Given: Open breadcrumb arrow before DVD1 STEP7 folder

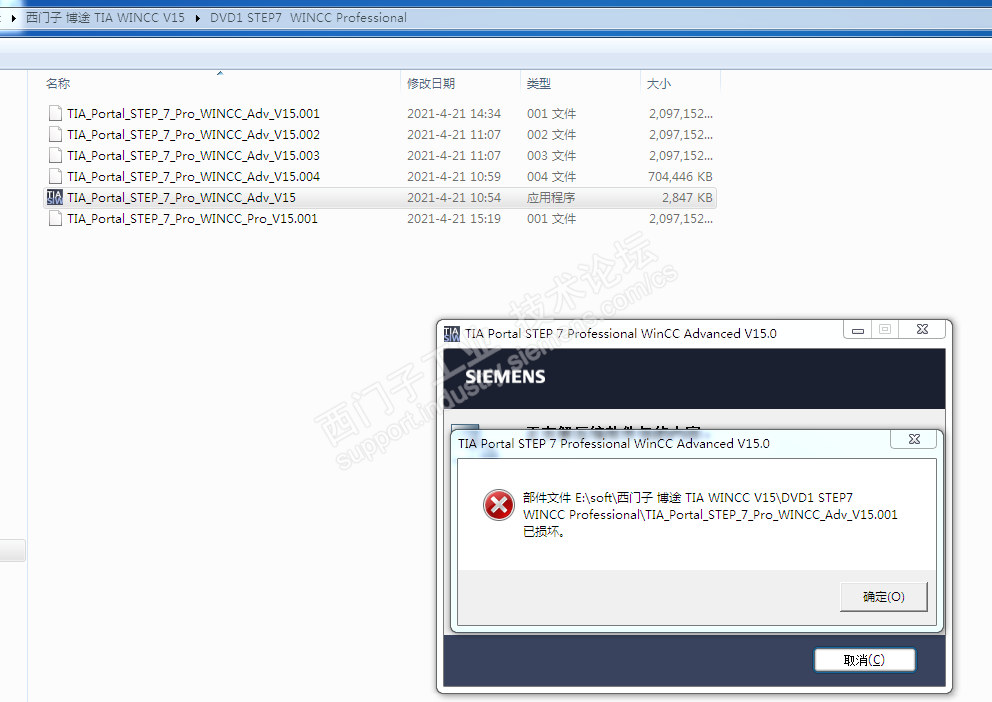Looking at the screenshot, I should pos(198,18).
